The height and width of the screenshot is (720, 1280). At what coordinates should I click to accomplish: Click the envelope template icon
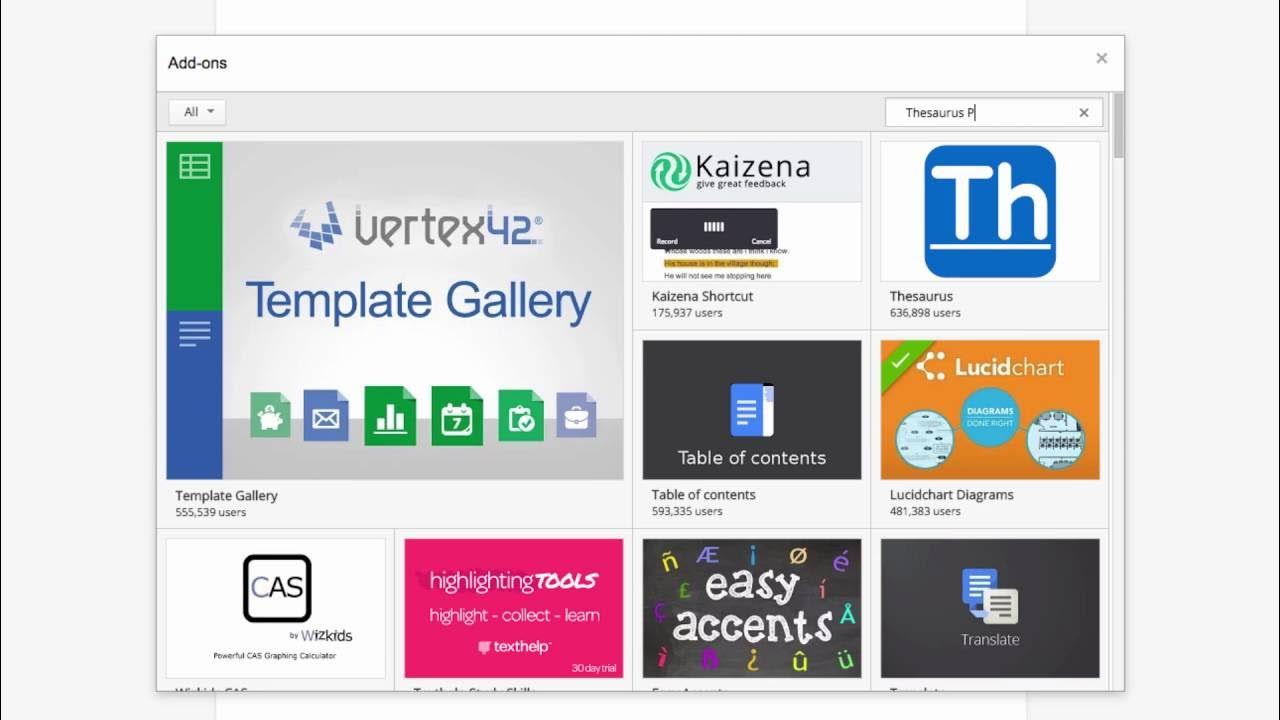326,416
